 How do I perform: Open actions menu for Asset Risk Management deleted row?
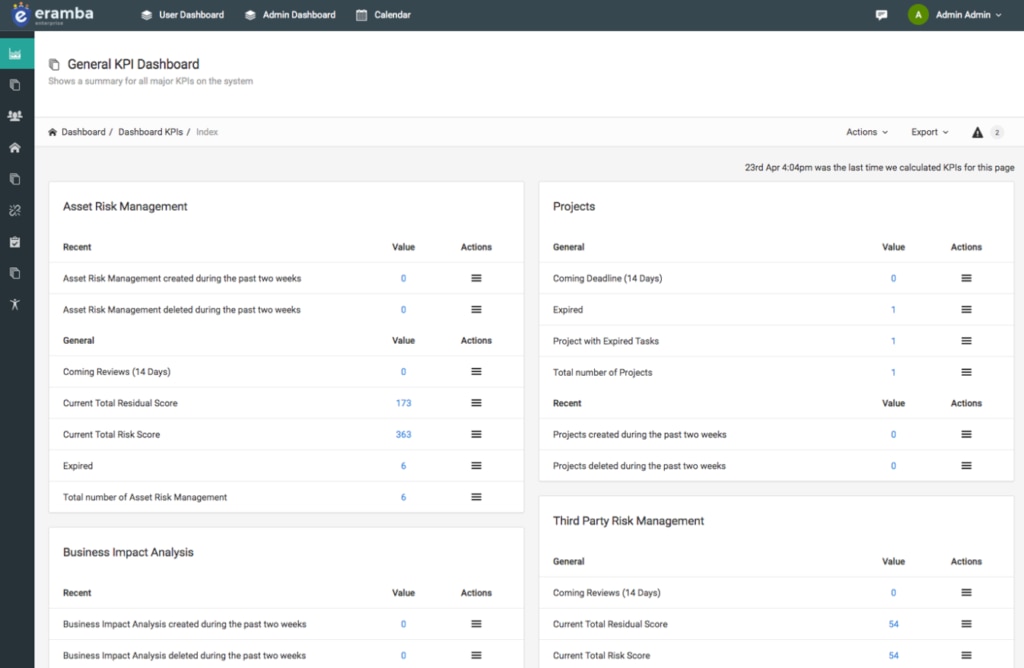476,310
